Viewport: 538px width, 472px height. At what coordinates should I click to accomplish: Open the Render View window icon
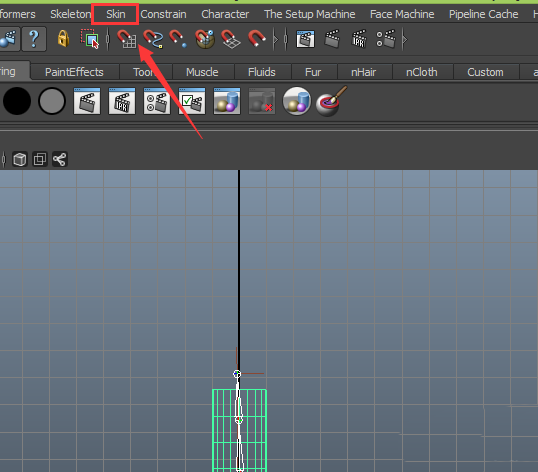click(x=305, y=39)
